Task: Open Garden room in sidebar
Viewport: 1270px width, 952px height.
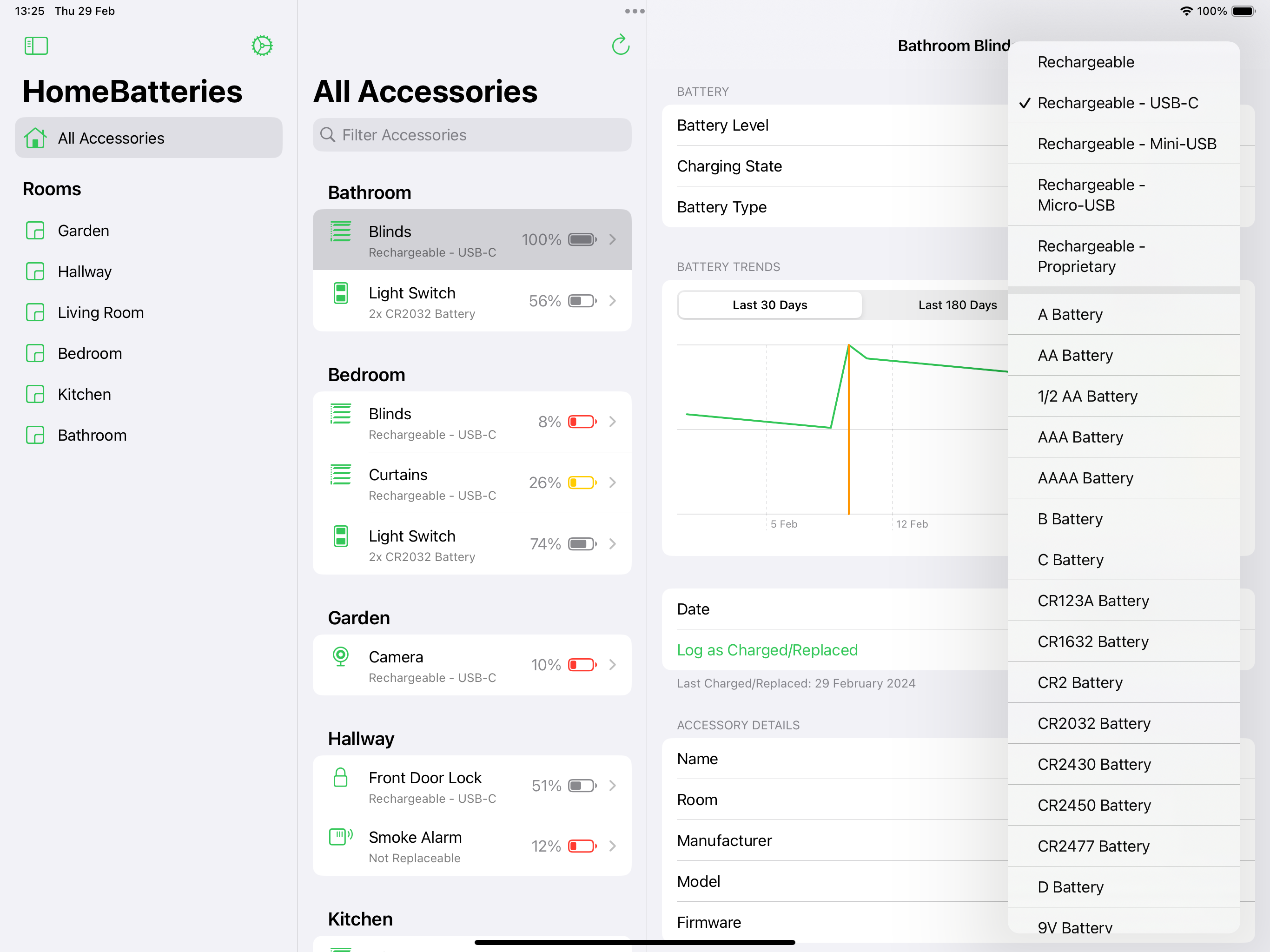Action: 149,231
